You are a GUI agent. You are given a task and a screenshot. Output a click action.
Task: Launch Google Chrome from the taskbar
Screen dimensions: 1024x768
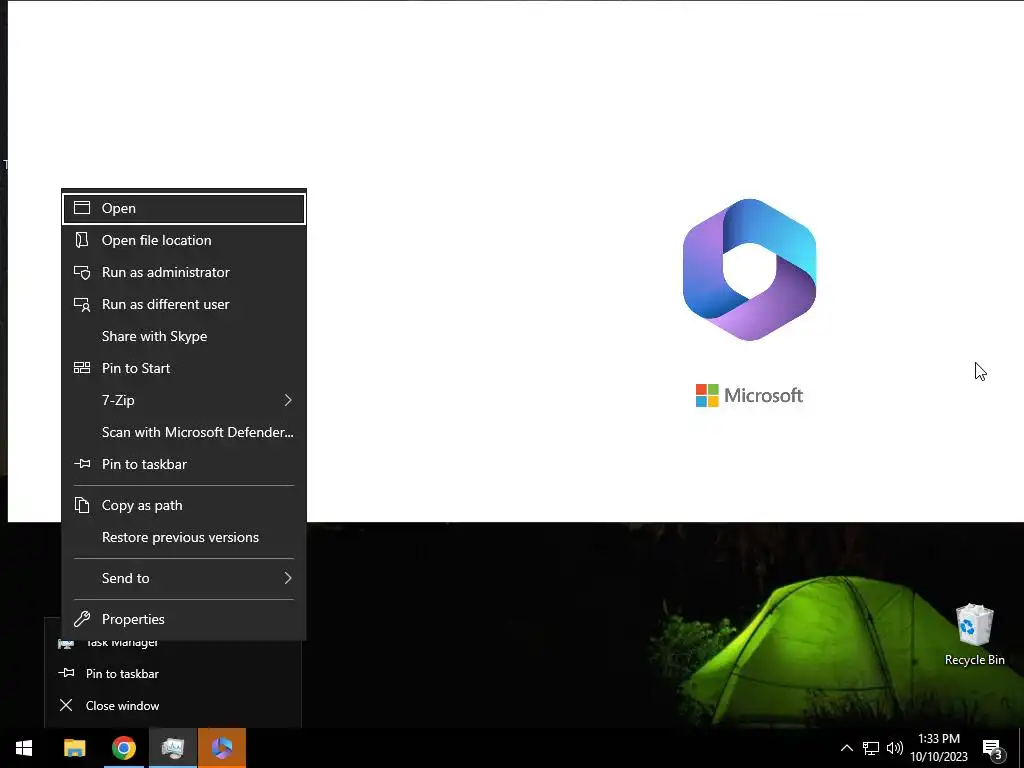pyautogui.click(x=123, y=748)
